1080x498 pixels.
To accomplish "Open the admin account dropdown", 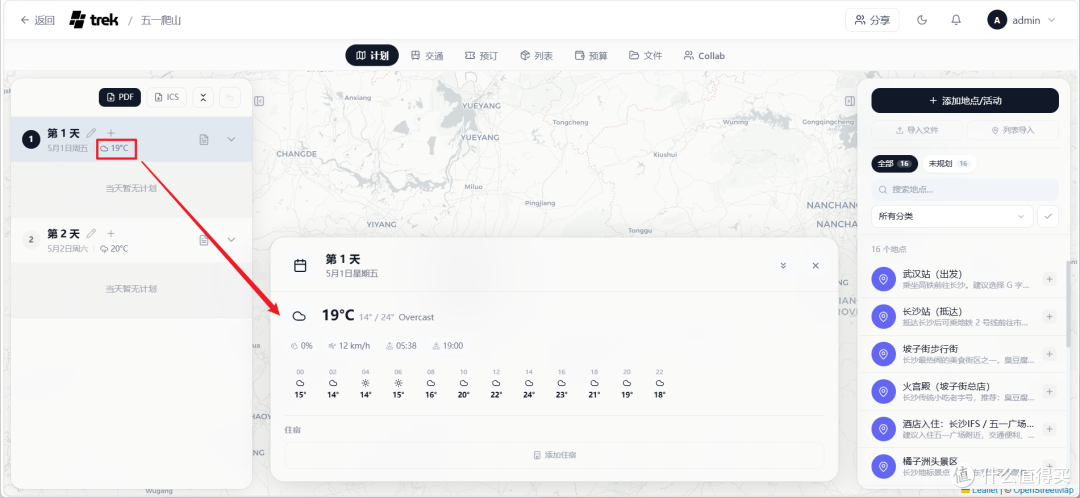I will pyautogui.click(x=1021, y=20).
